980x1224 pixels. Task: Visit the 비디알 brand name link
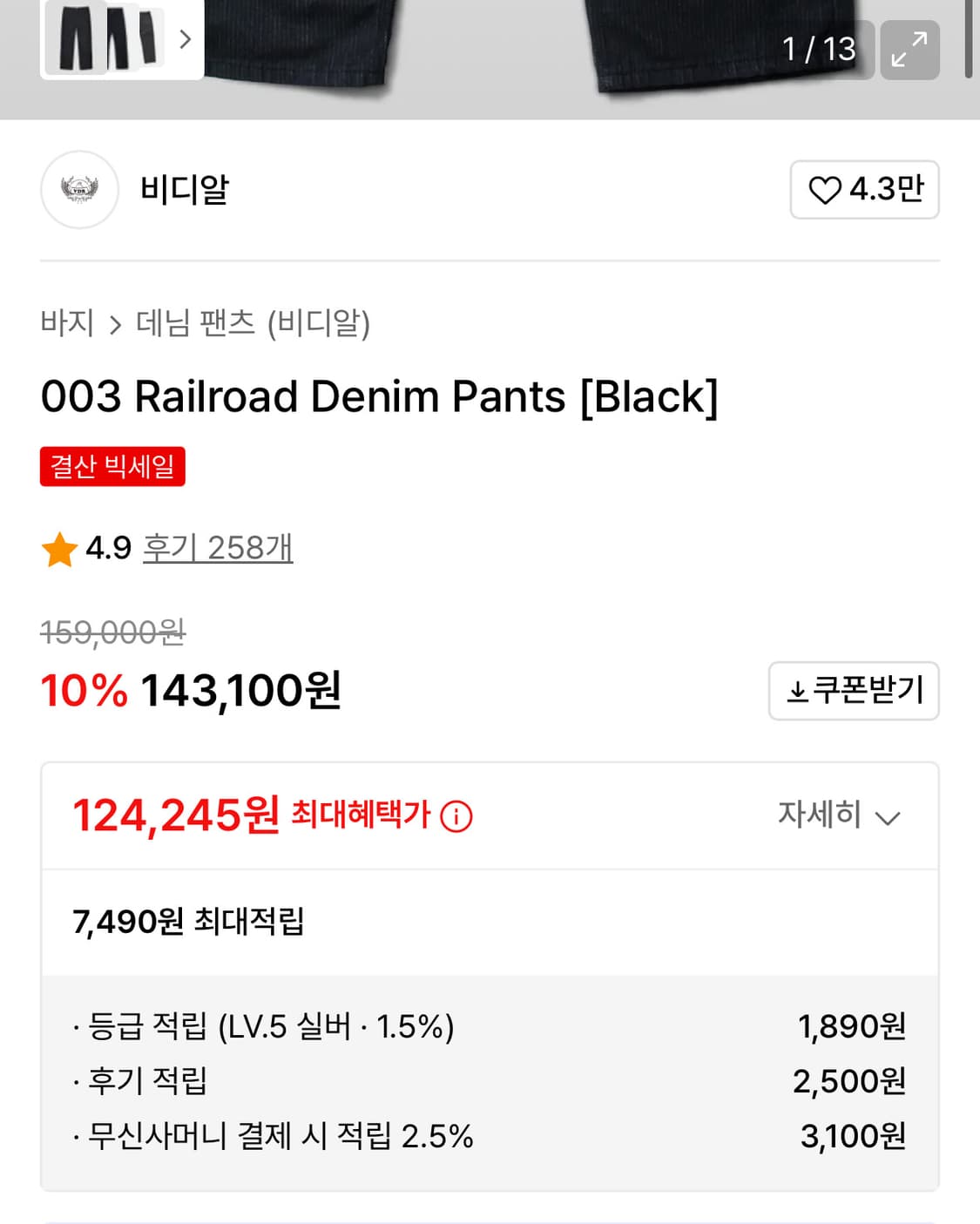(x=184, y=189)
